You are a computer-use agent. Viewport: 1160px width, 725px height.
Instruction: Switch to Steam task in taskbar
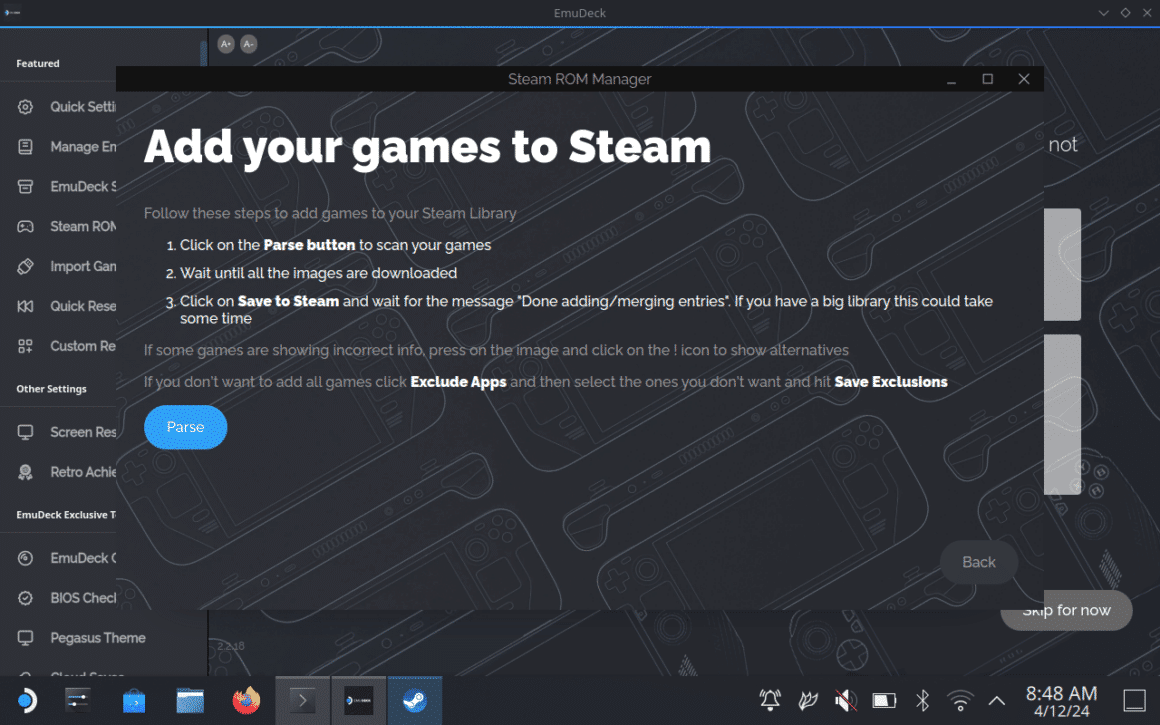pyautogui.click(x=415, y=700)
